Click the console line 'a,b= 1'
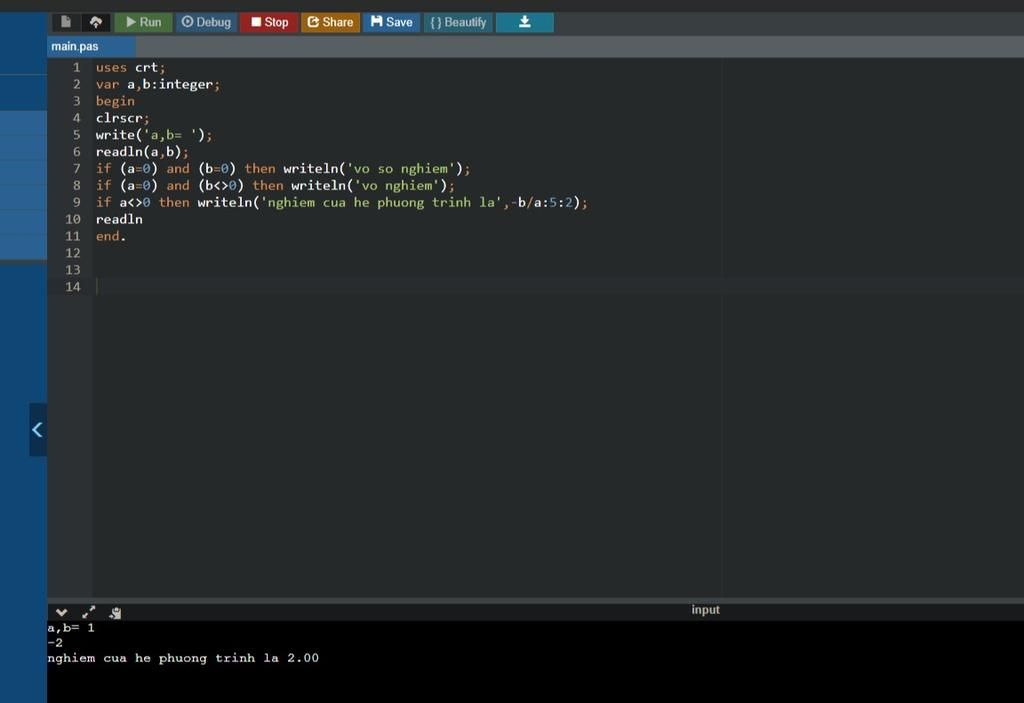The height and width of the screenshot is (703, 1024). pos(71,628)
